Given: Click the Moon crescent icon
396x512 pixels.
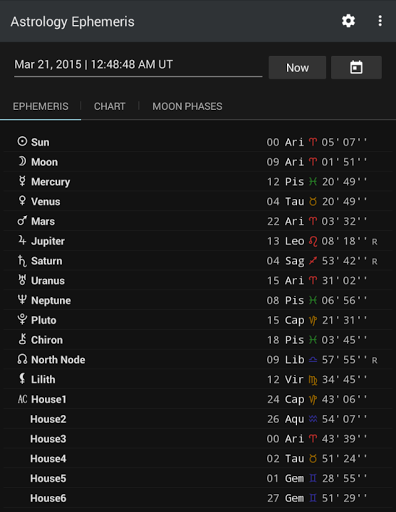Looking at the screenshot, I should coord(22,161).
